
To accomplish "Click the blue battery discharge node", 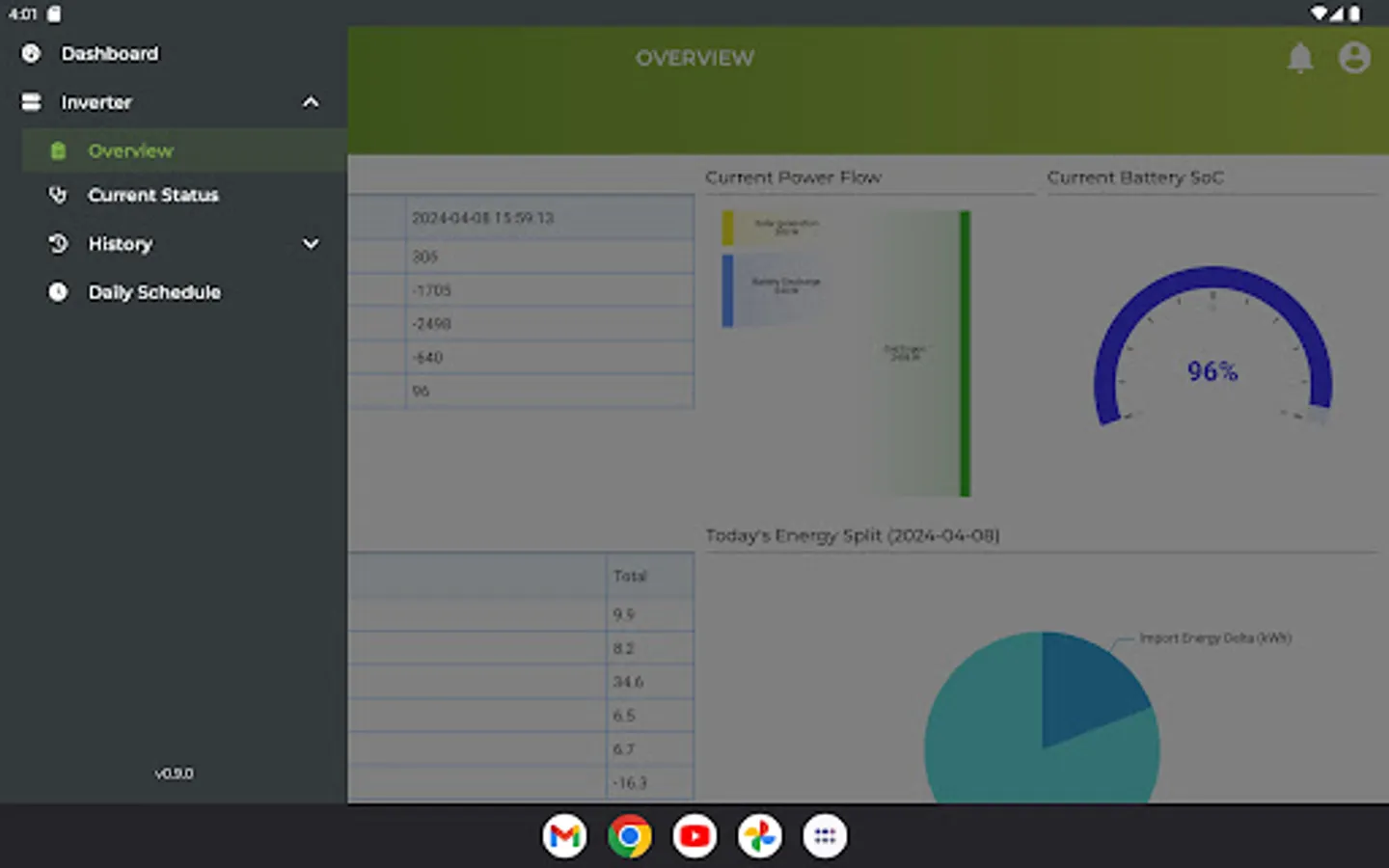I will [727, 290].
